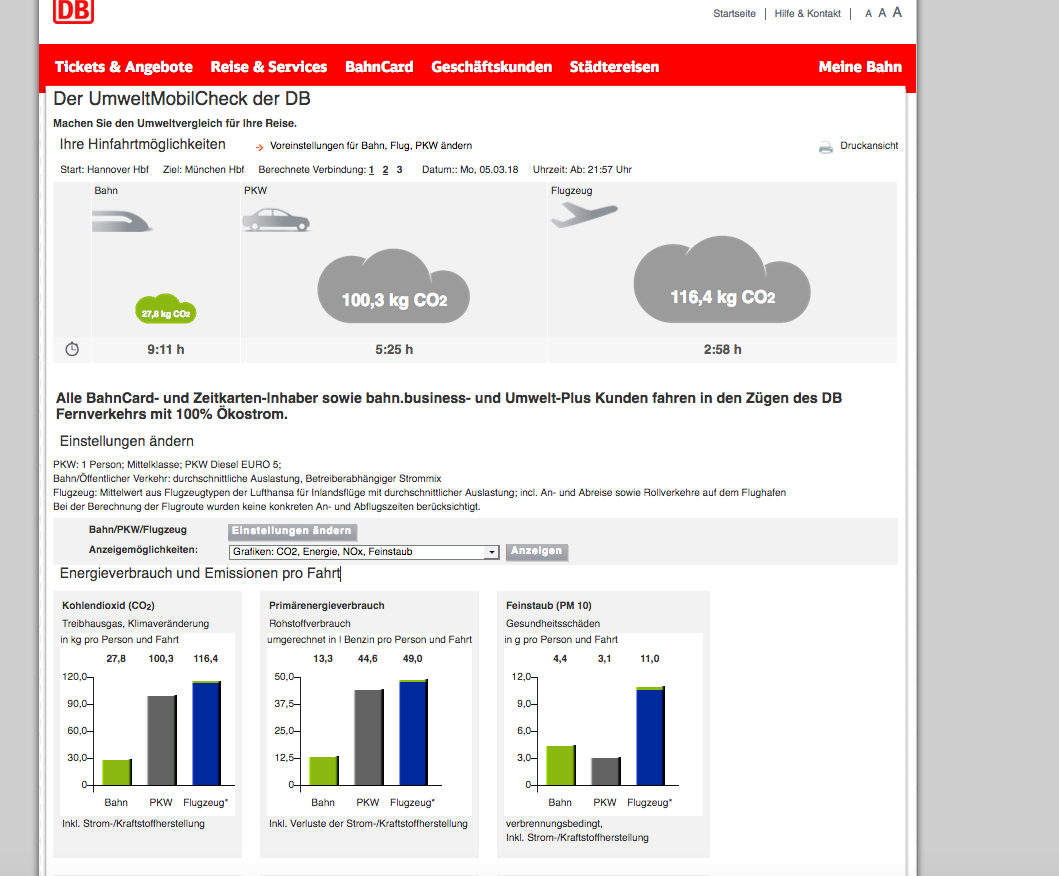Open the Geschäftskunden menu
The width and height of the screenshot is (1059, 876).
click(x=492, y=67)
